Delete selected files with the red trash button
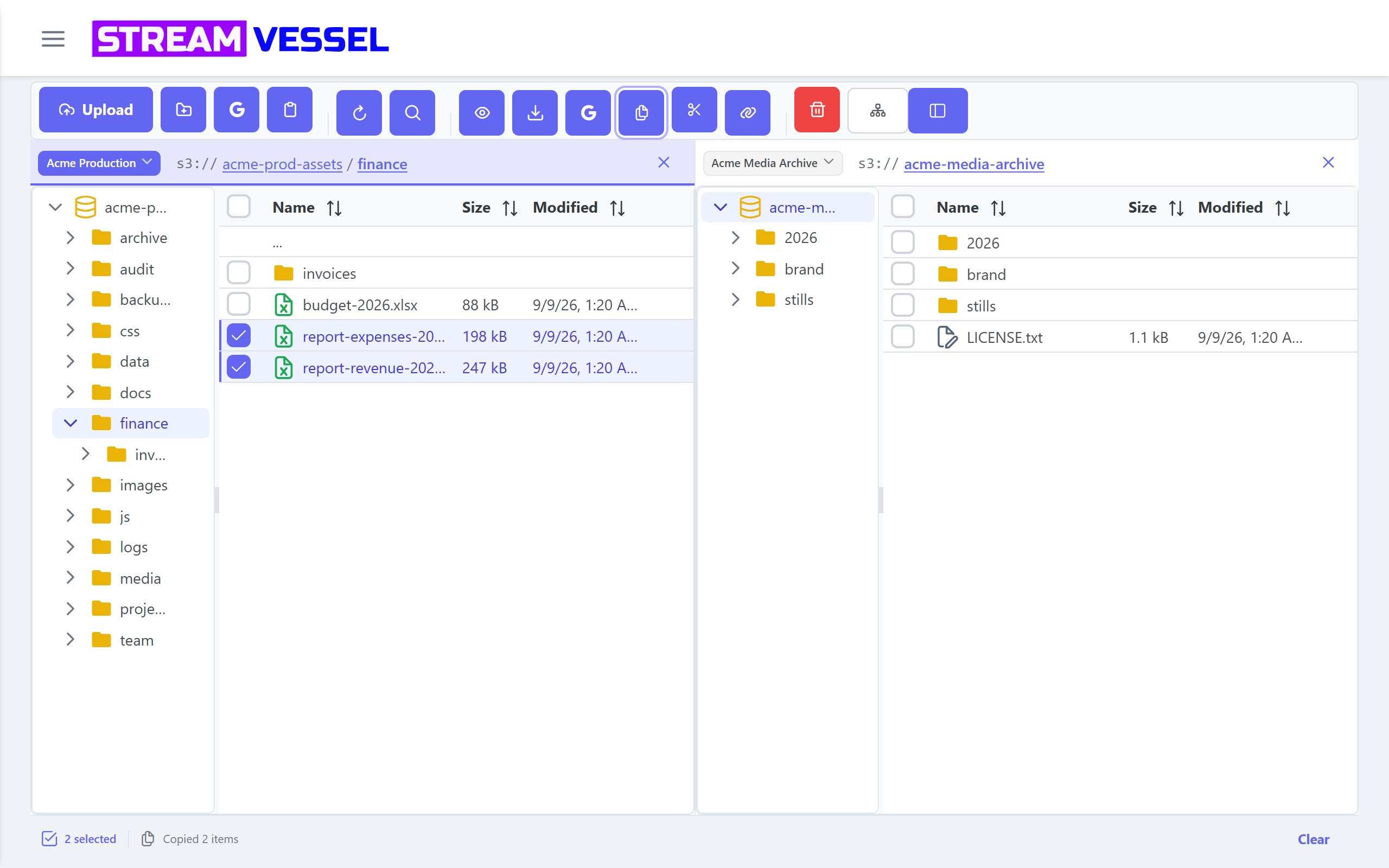1389x868 pixels. point(817,110)
